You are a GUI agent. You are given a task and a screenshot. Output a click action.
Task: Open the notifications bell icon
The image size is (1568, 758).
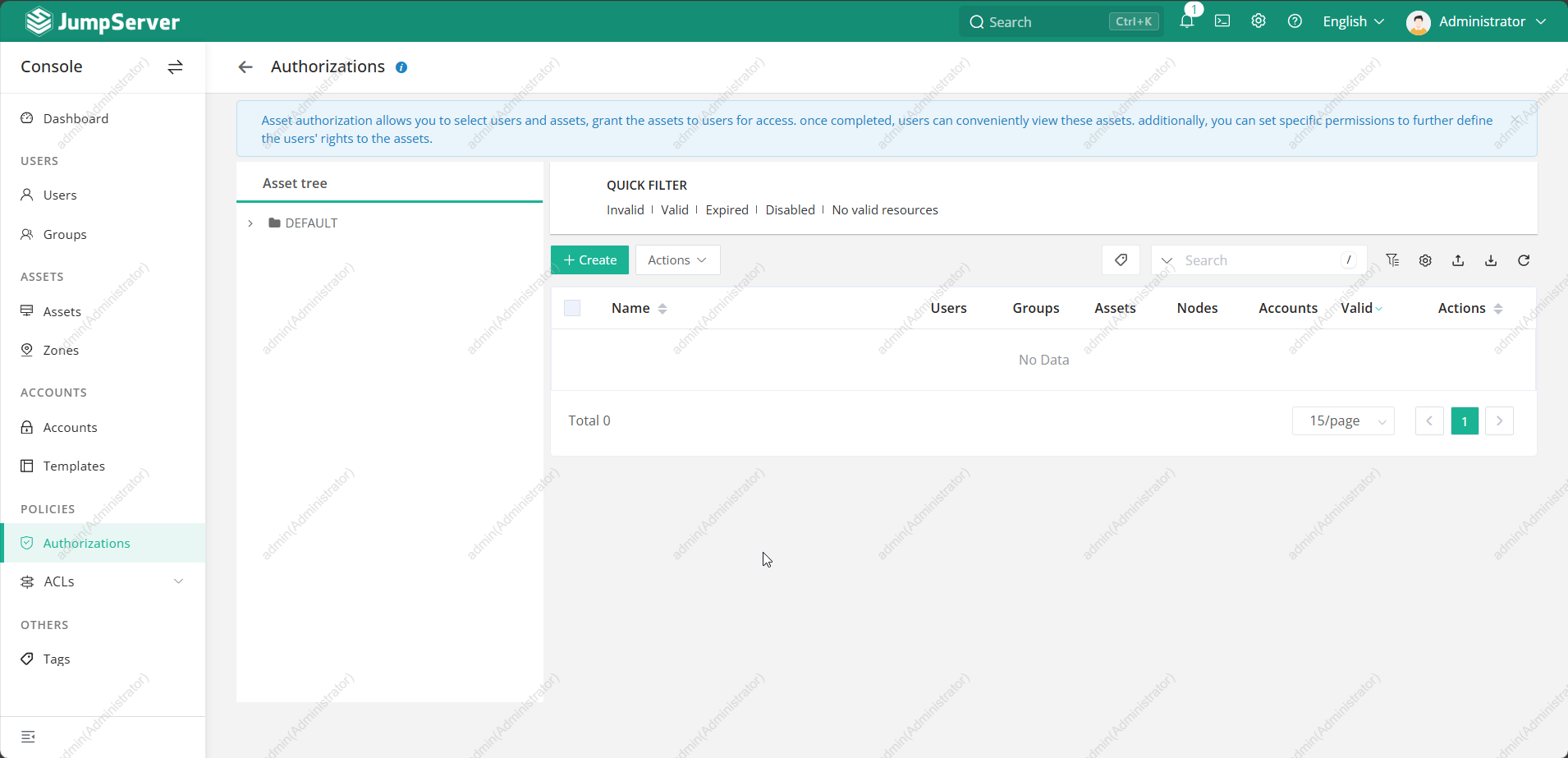1186,21
